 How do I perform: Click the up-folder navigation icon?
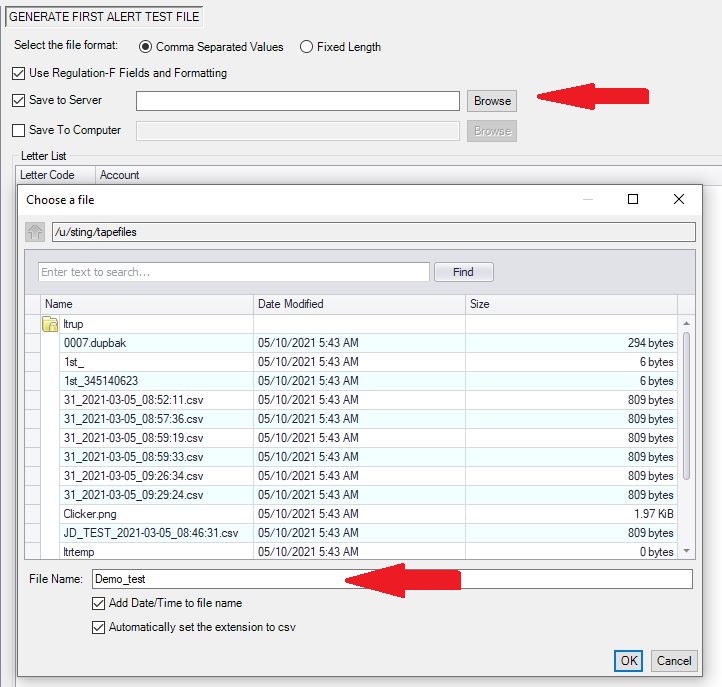click(35, 232)
